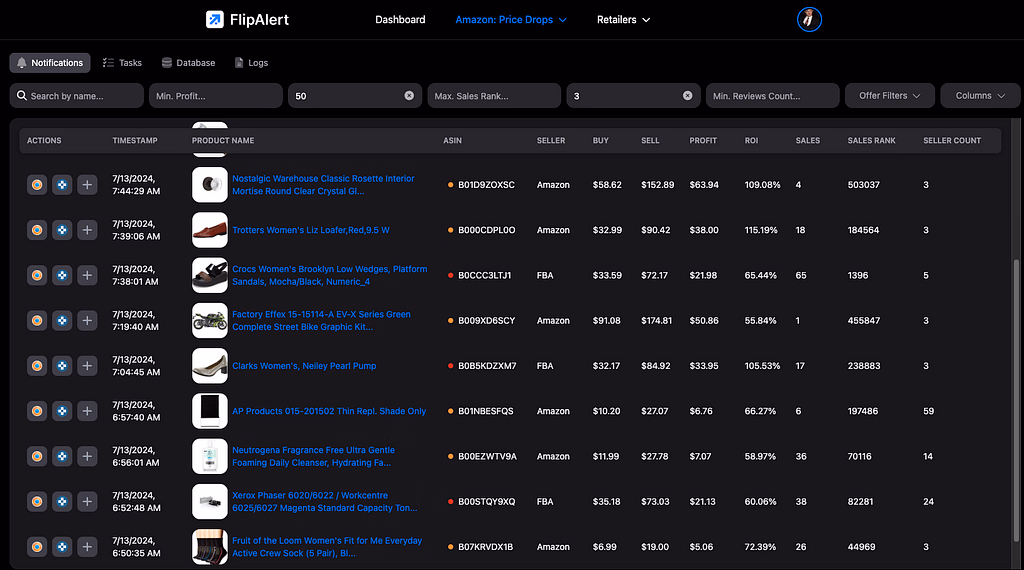
Task: Click the plus icon for Crocs Women's row
Action: click(x=87, y=276)
